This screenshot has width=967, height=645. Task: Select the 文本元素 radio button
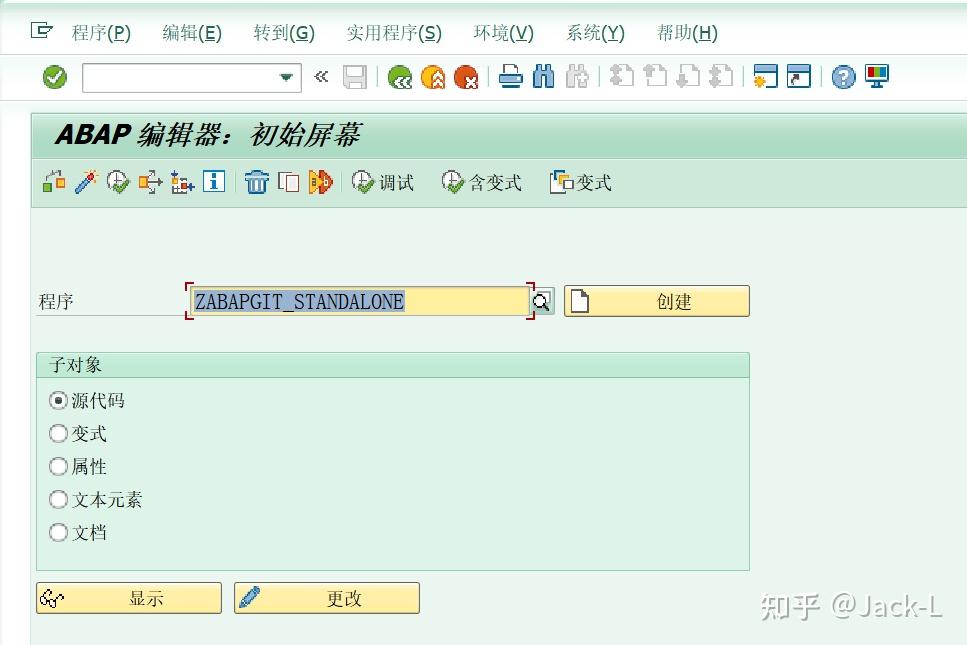58,499
